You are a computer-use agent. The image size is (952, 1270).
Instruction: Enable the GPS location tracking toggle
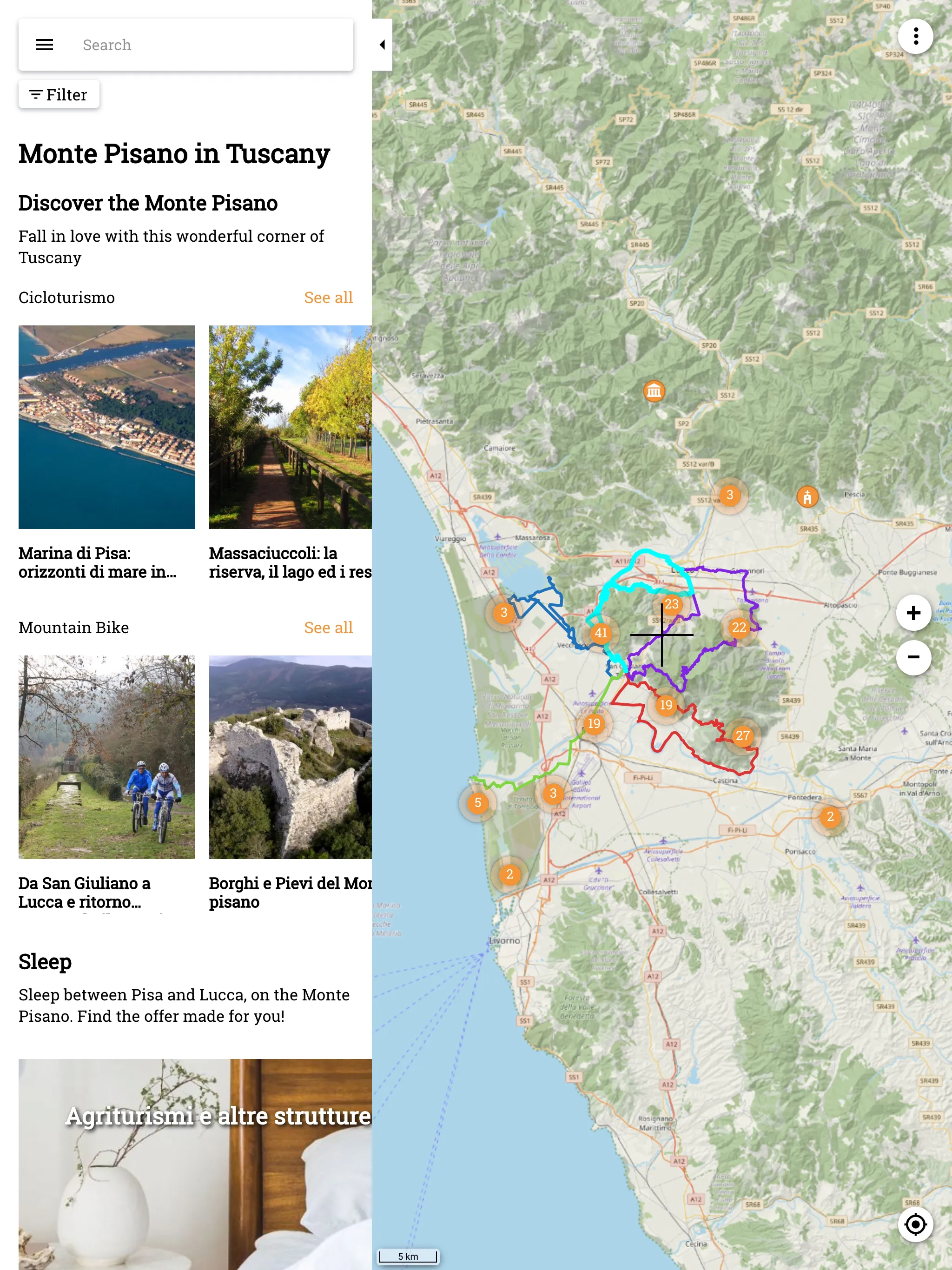tap(914, 1223)
